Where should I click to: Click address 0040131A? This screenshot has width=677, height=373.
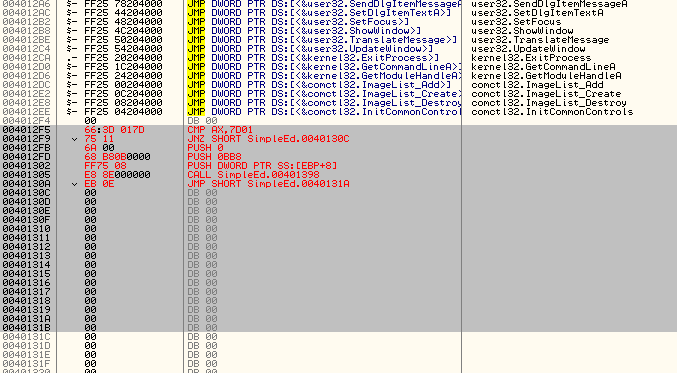26,319
